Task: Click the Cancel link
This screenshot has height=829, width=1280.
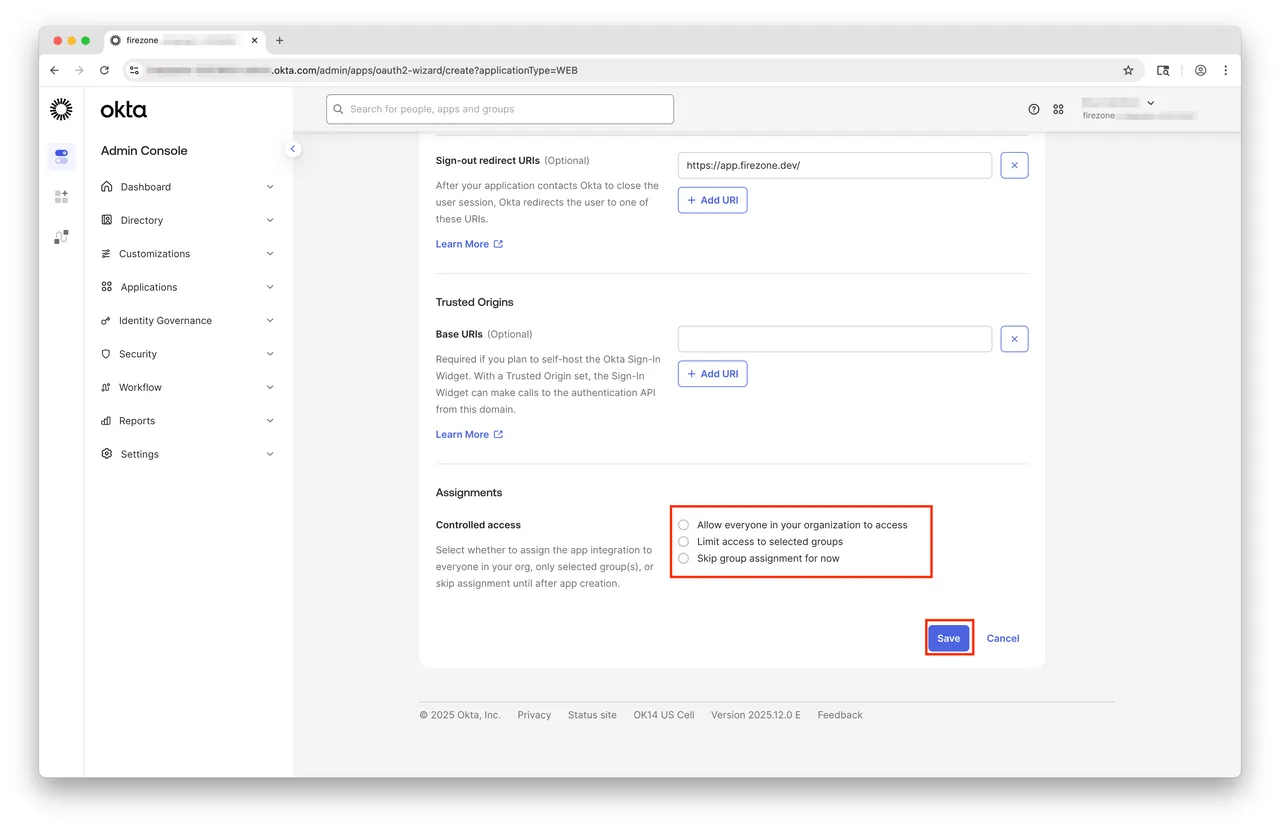Action: pos(1003,638)
